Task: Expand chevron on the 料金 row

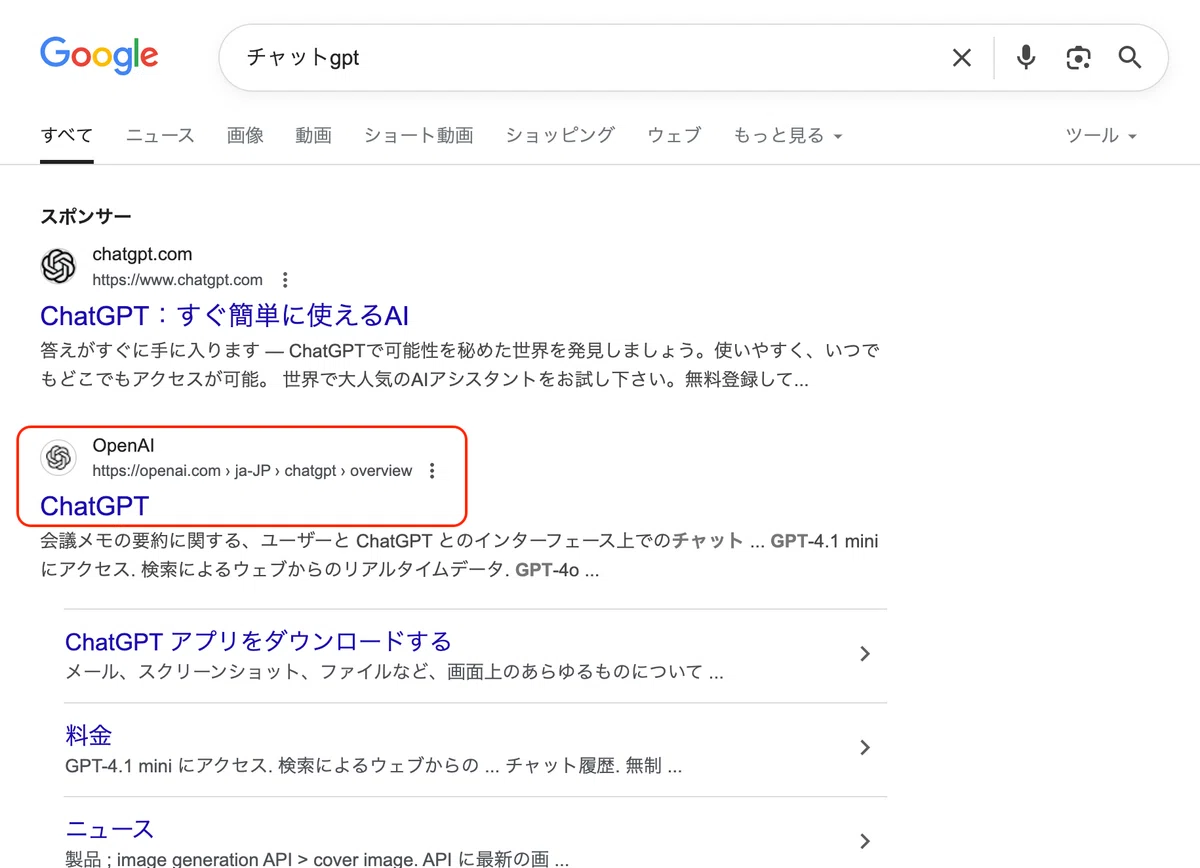Action: 865,748
